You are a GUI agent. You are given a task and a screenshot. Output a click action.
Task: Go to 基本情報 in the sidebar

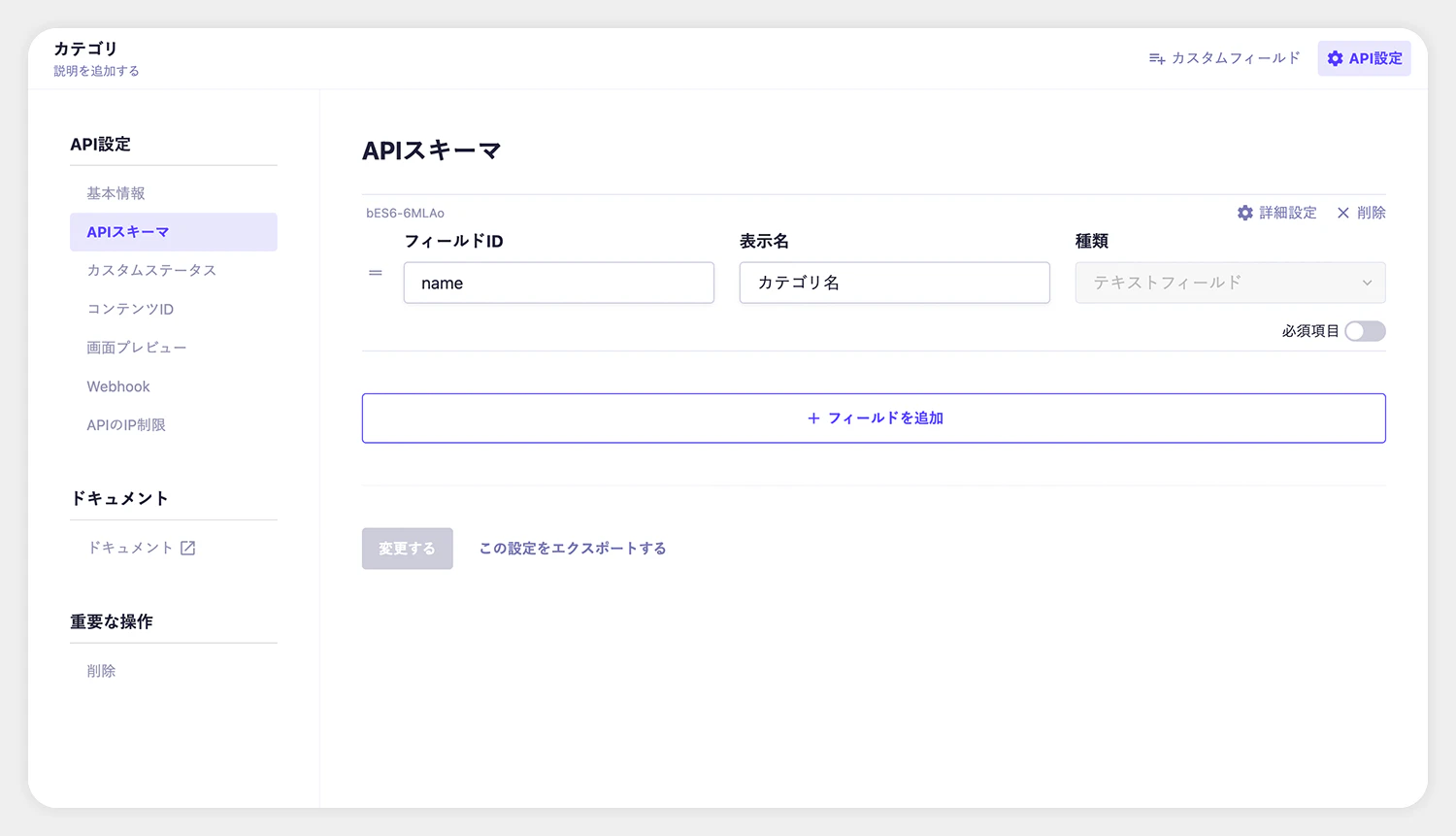pos(115,192)
